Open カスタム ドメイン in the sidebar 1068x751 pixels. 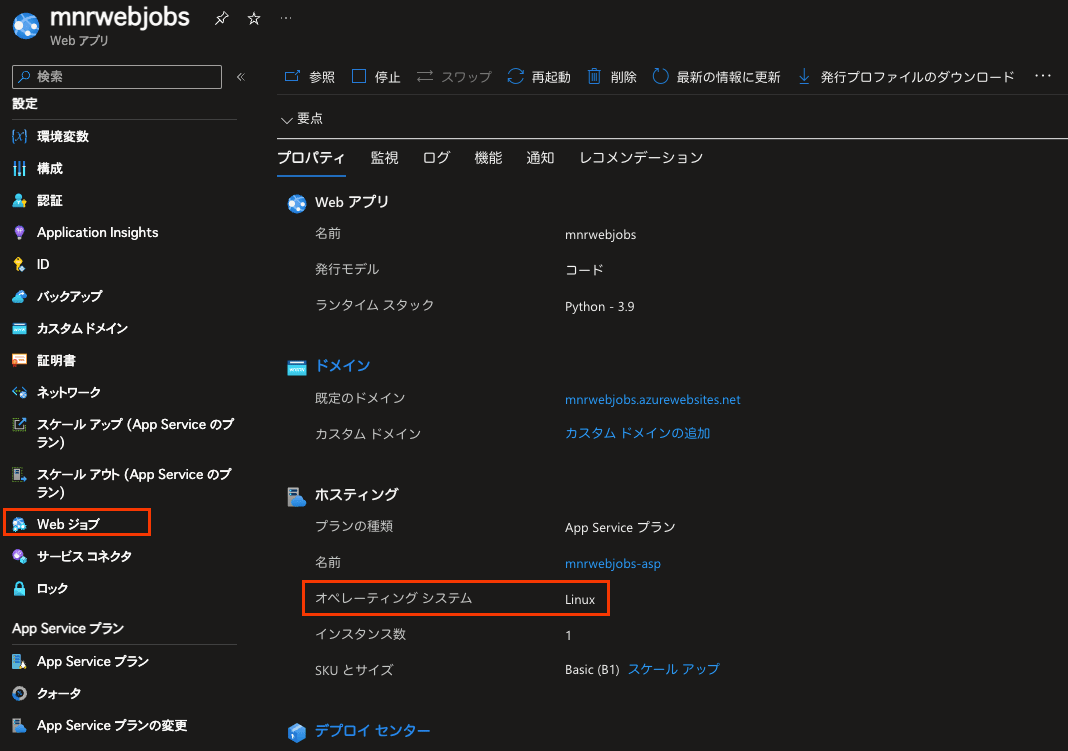tap(82, 328)
